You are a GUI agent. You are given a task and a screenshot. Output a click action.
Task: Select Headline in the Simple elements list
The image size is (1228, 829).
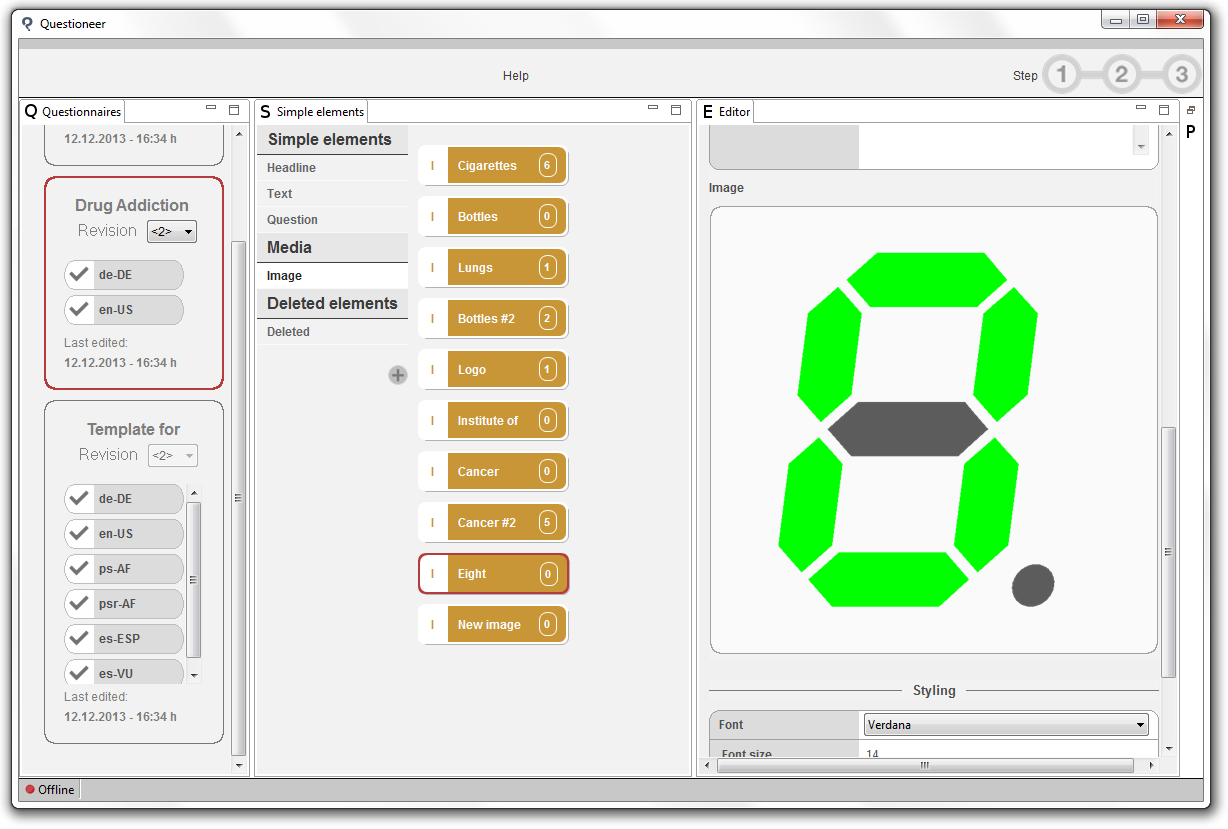[x=332, y=168]
